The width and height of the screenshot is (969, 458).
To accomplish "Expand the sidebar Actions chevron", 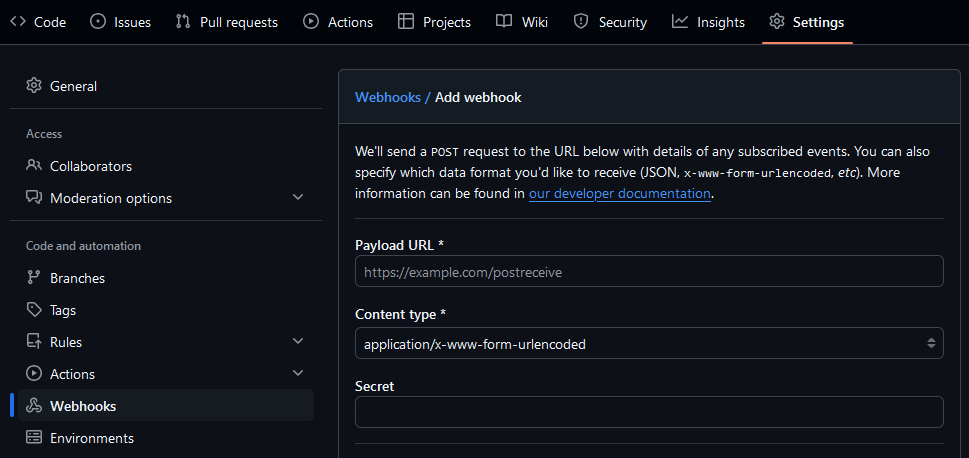I will click(x=298, y=374).
